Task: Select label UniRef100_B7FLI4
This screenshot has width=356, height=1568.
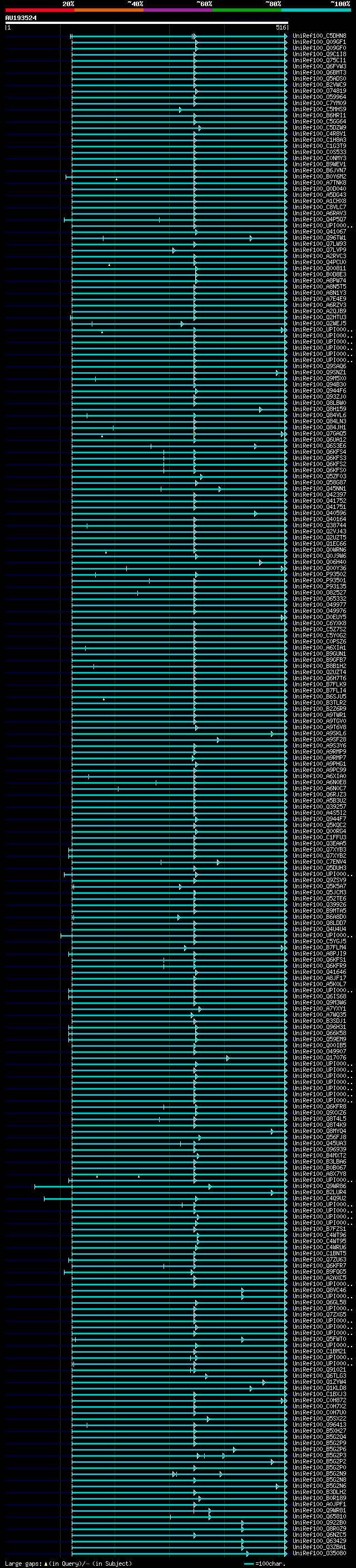Action: (319, 690)
